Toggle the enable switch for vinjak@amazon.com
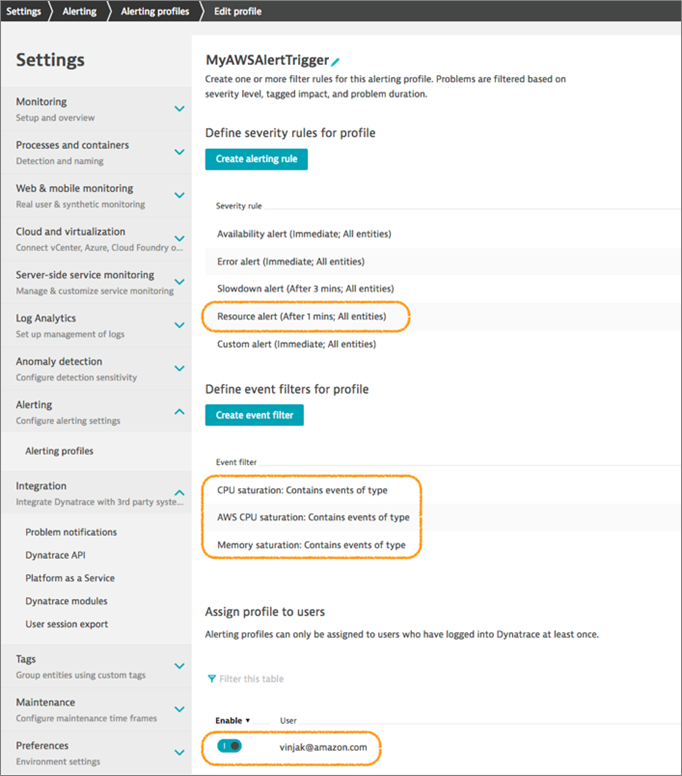The width and height of the screenshot is (682, 776). [229, 746]
